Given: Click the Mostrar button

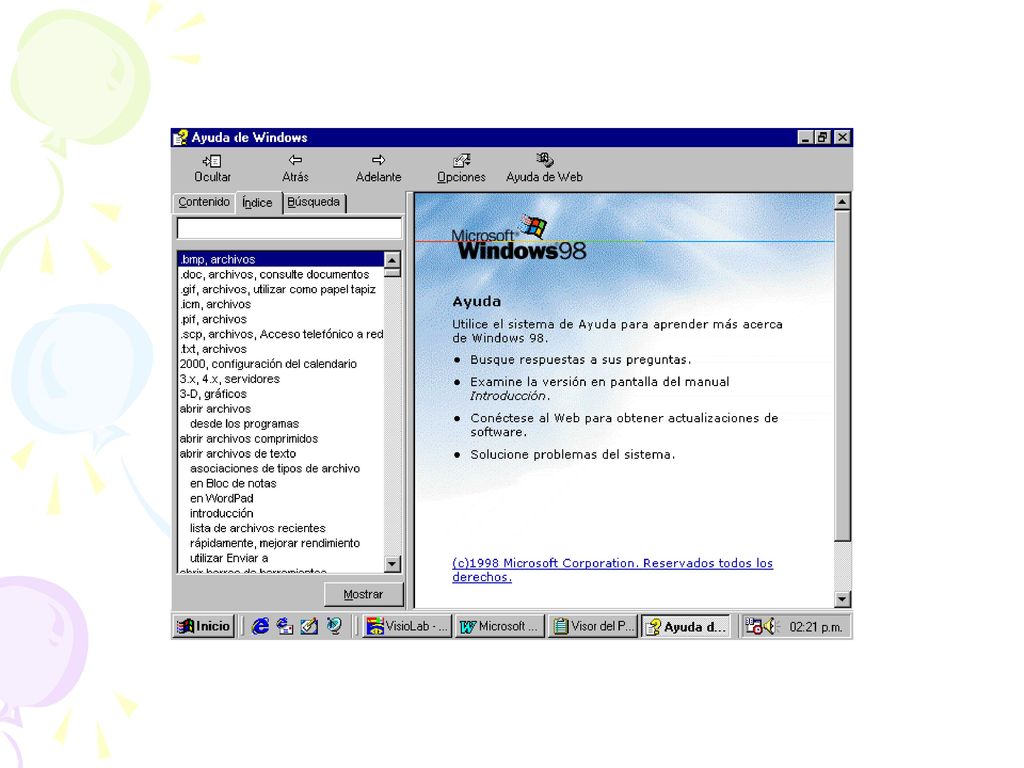Looking at the screenshot, I should tap(364, 594).
